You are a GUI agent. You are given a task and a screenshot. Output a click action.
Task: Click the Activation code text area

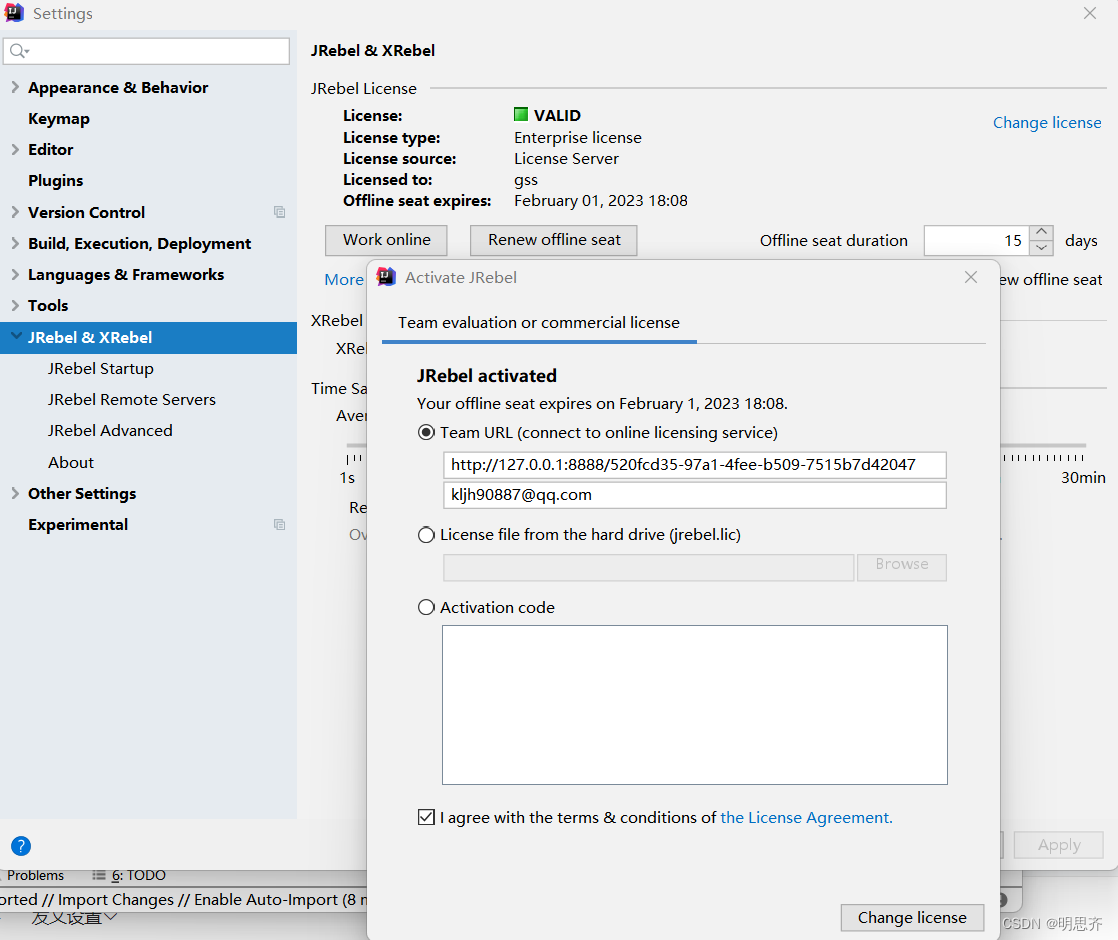tap(694, 705)
